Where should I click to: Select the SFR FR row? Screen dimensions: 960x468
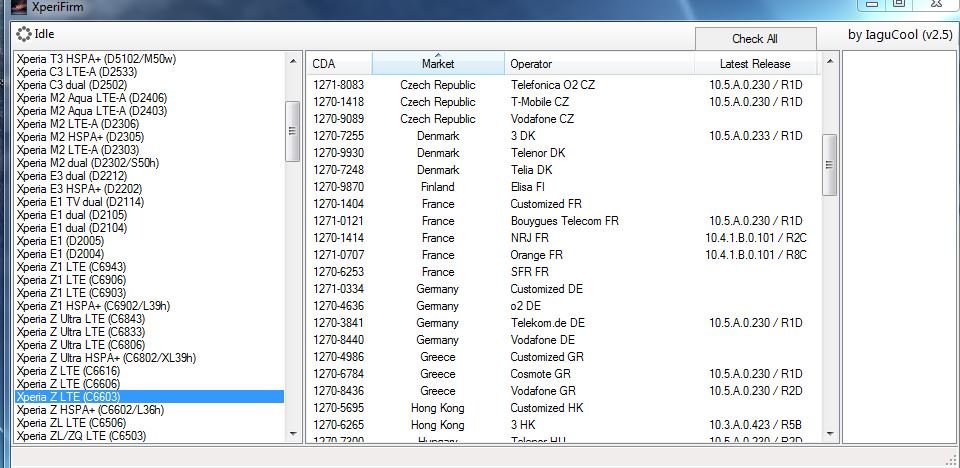563,272
